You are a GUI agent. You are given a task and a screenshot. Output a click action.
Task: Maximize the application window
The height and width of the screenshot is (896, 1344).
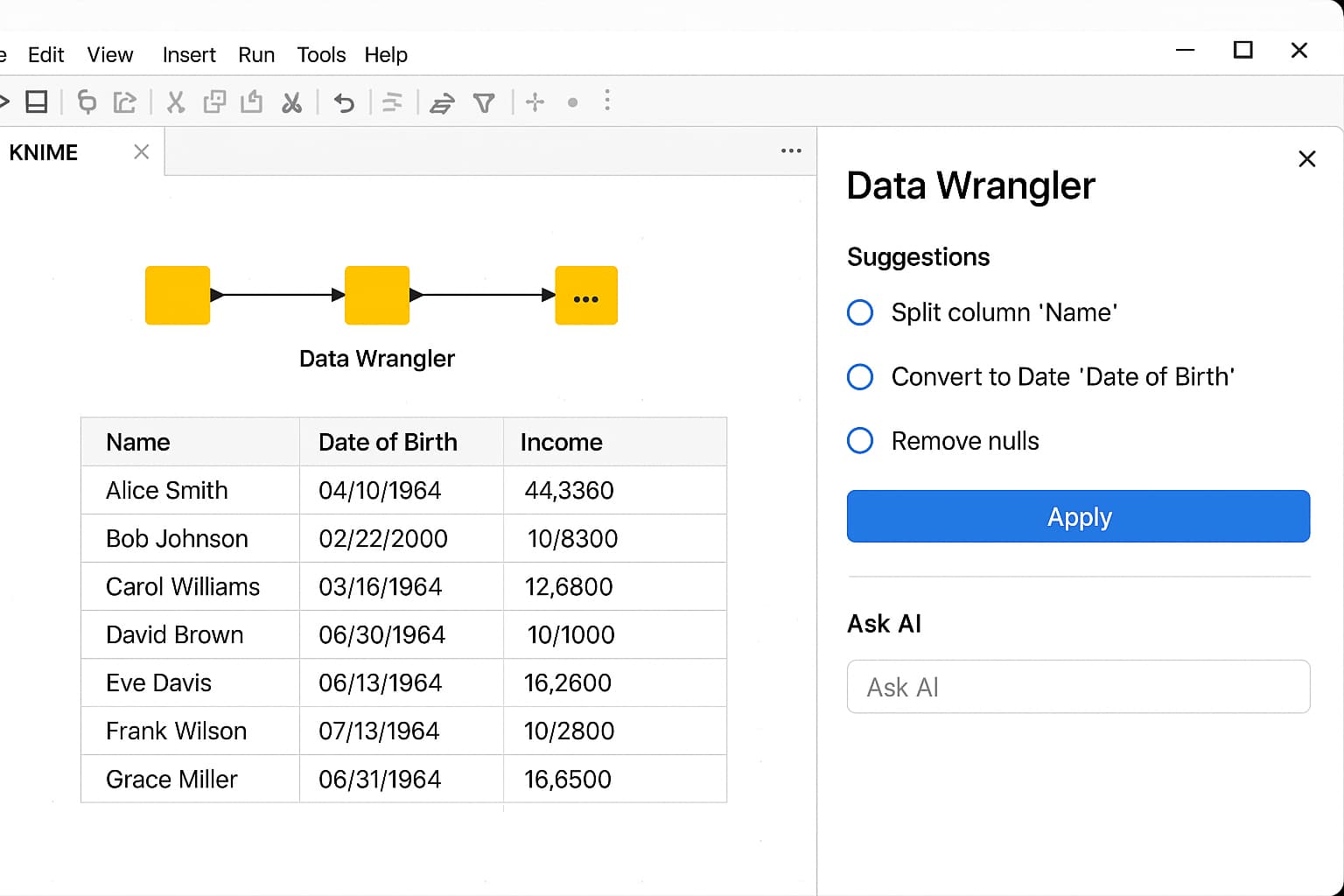[x=1242, y=50]
